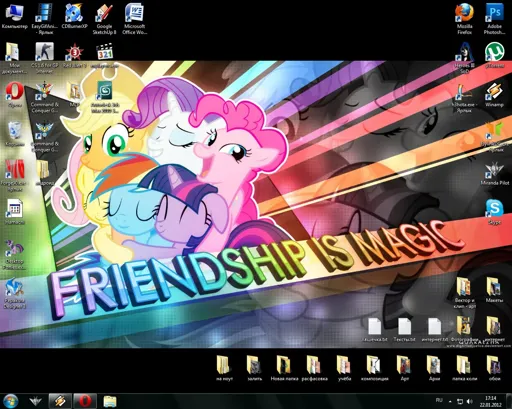Open the RU language indicator
512x409 pixels.
[x=439, y=400]
